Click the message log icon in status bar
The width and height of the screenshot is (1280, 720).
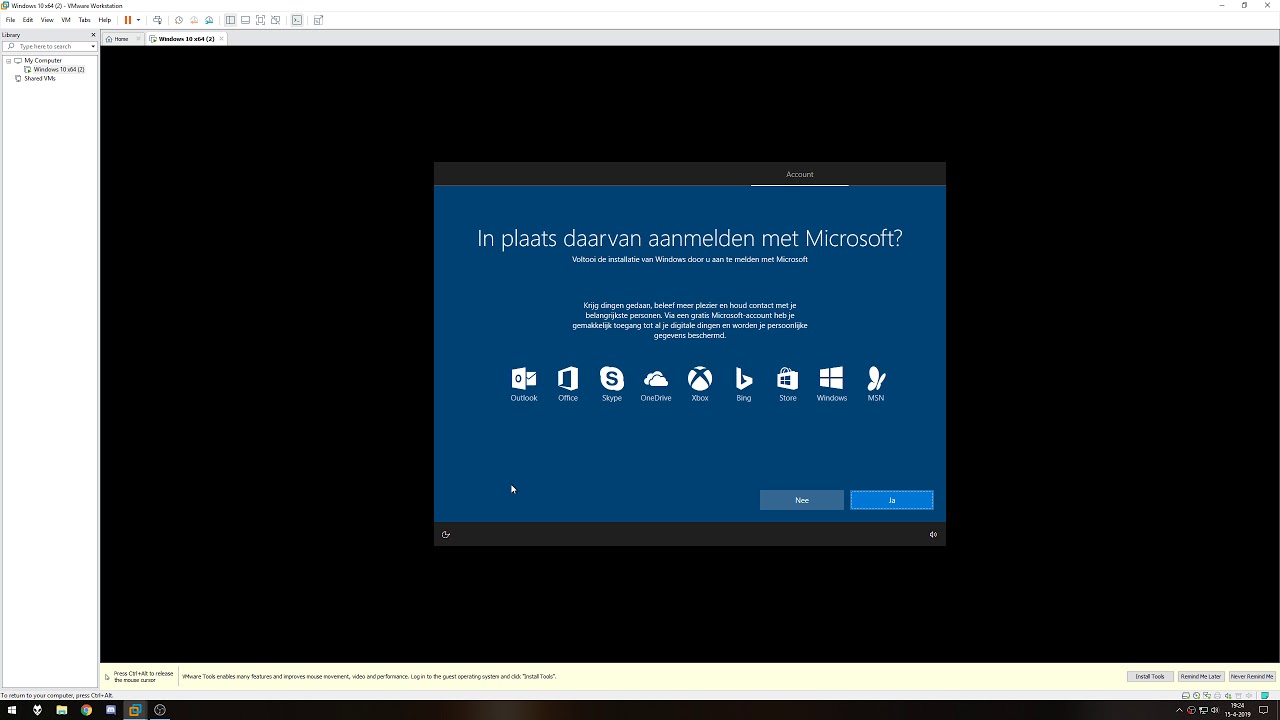[1265, 696]
